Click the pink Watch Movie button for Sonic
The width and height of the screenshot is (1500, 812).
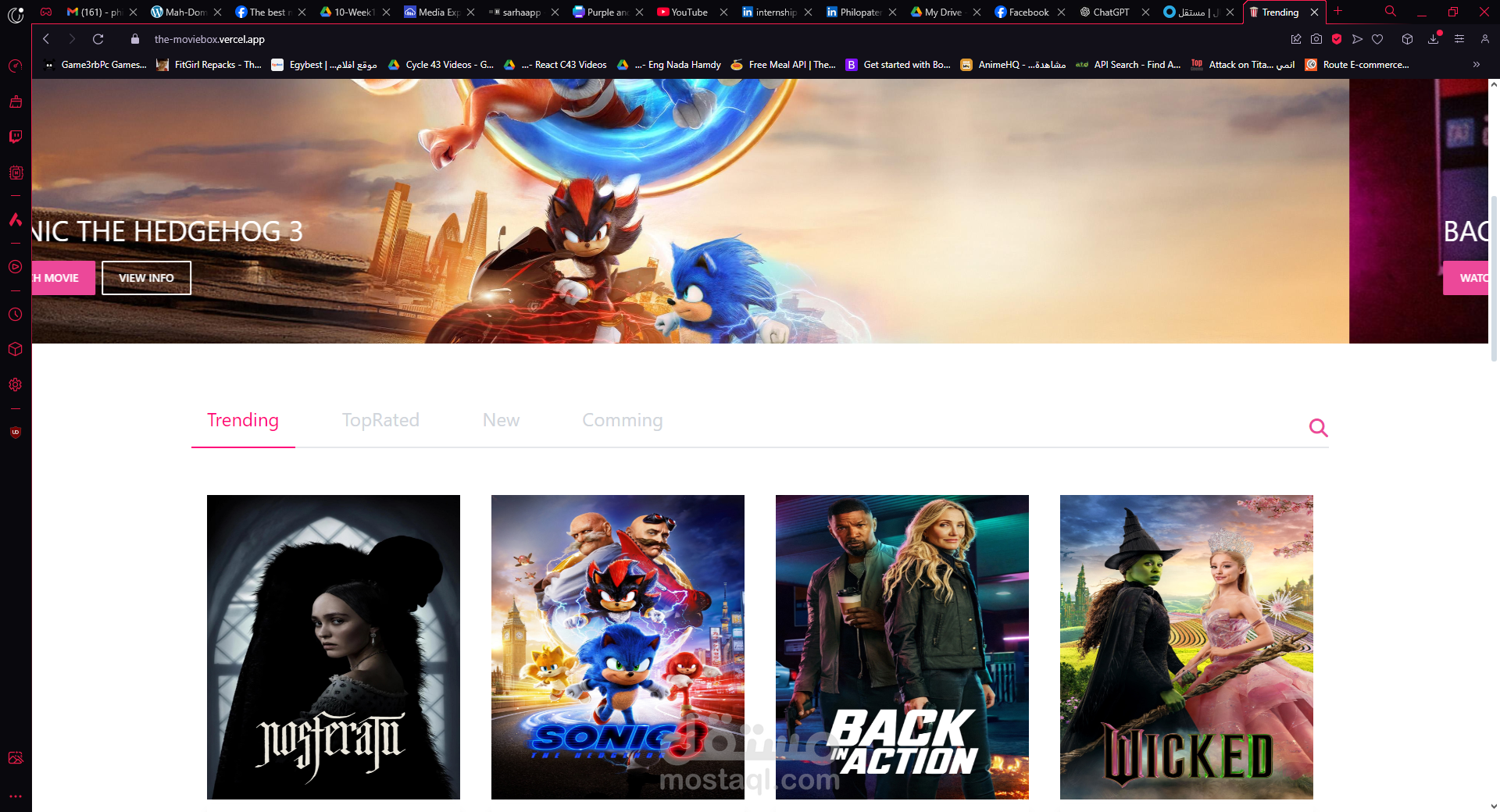63,278
